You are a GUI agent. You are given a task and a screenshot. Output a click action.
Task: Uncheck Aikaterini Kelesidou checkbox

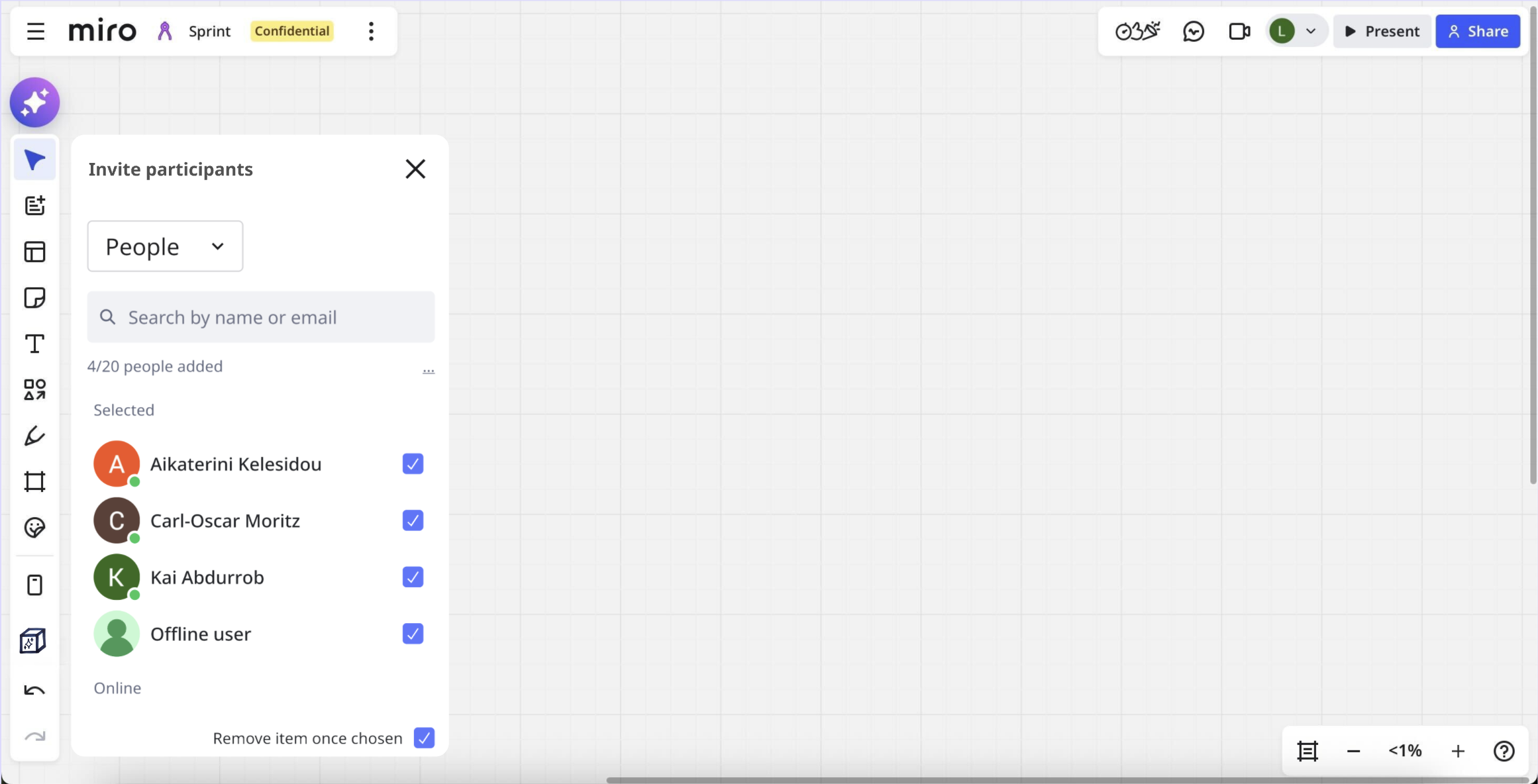(413, 464)
